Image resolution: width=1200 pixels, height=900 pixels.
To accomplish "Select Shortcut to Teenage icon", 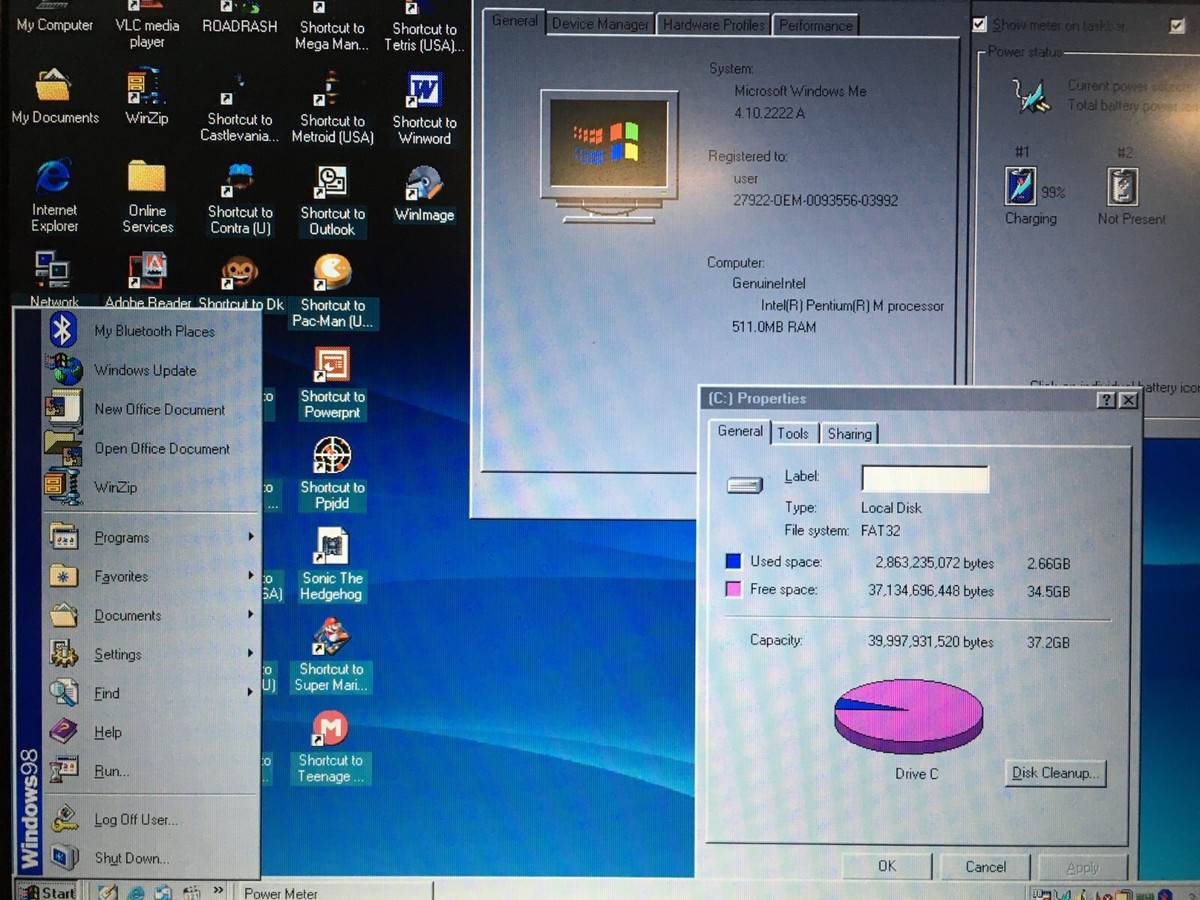I will coord(331,747).
